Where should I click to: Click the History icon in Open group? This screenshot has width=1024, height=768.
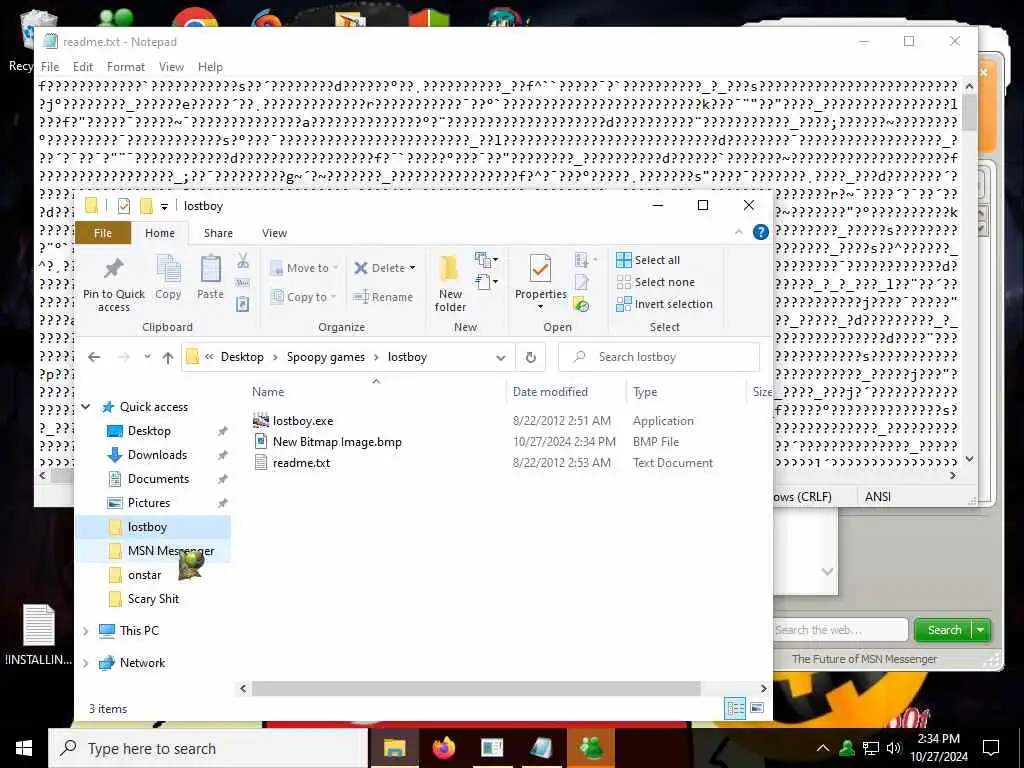click(x=581, y=304)
